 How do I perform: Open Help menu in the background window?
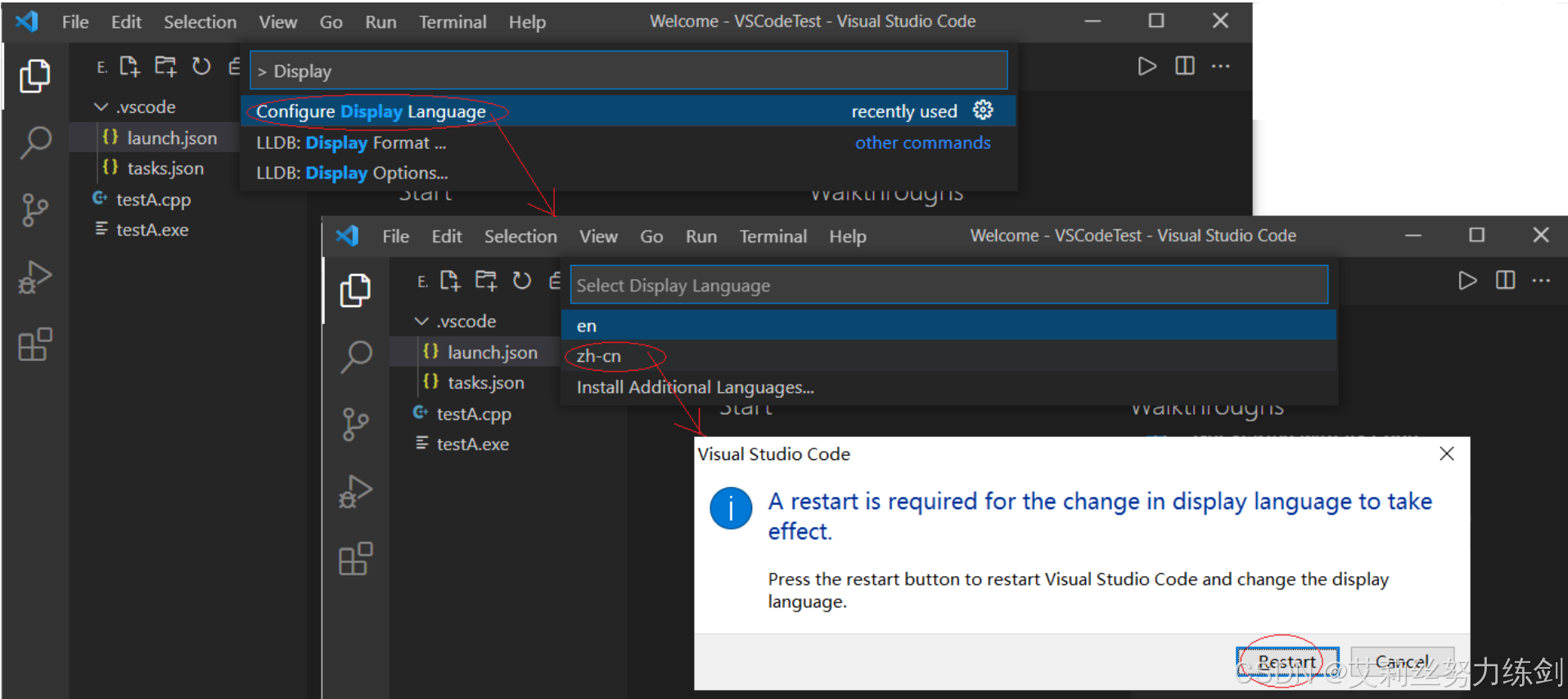pyautogui.click(x=527, y=22)
